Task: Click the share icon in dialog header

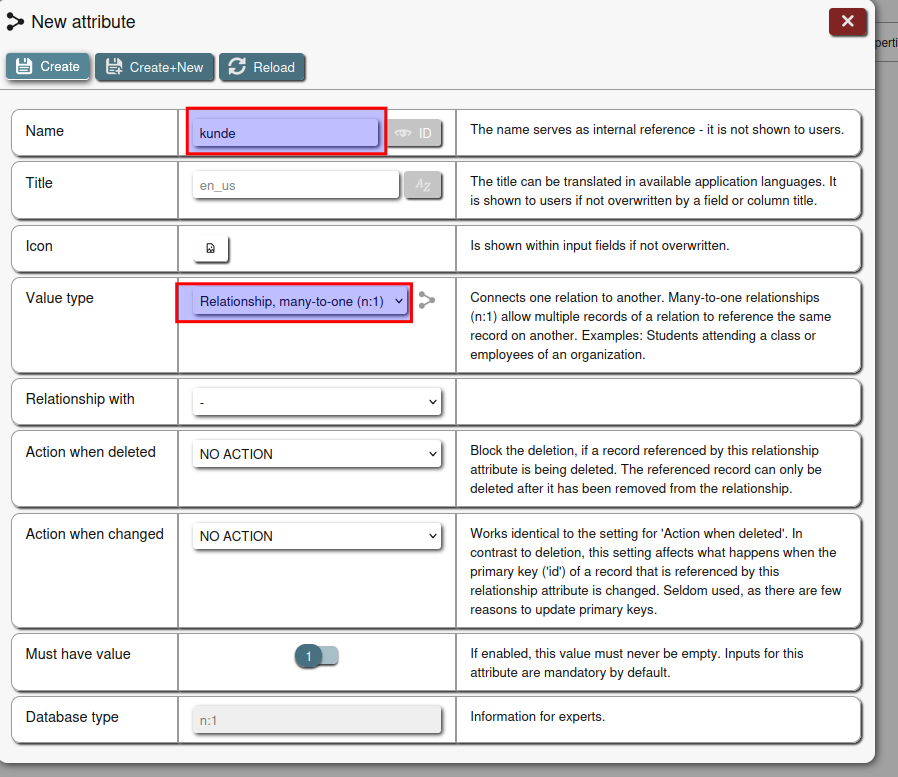Action: pos(15,21)
